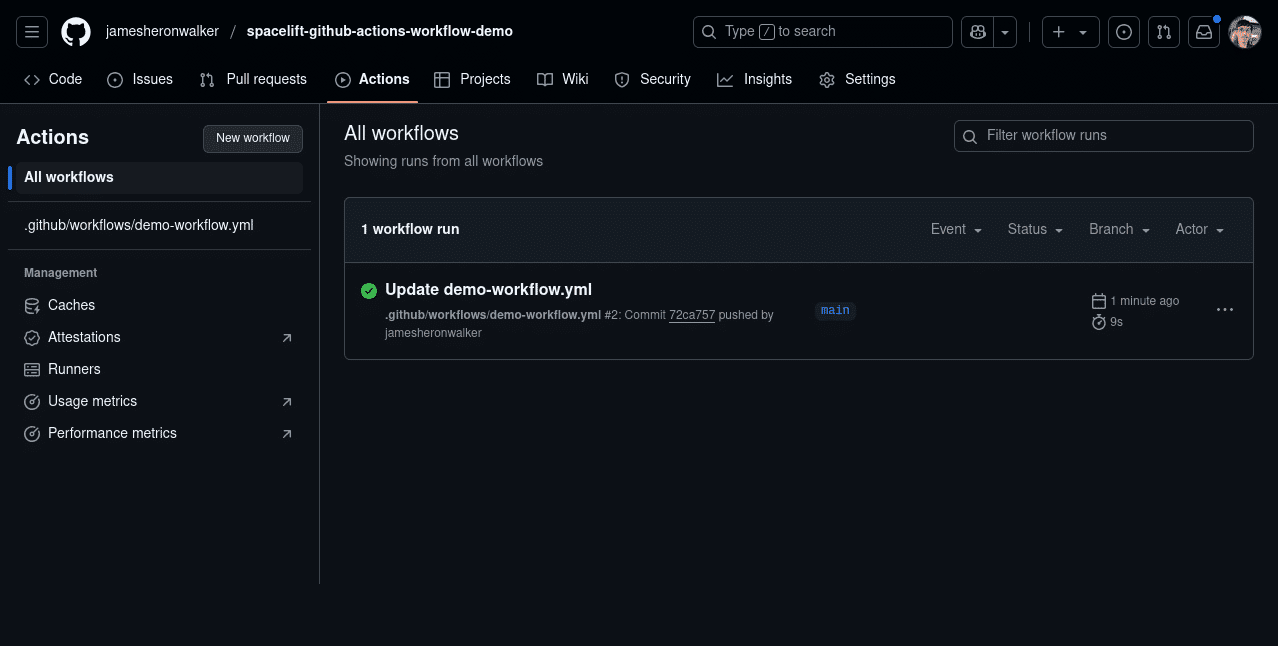Click the Copilot icon in header
Viewport: 1278px width, 646px height.
pyautogui.click(x=977, y=31)
